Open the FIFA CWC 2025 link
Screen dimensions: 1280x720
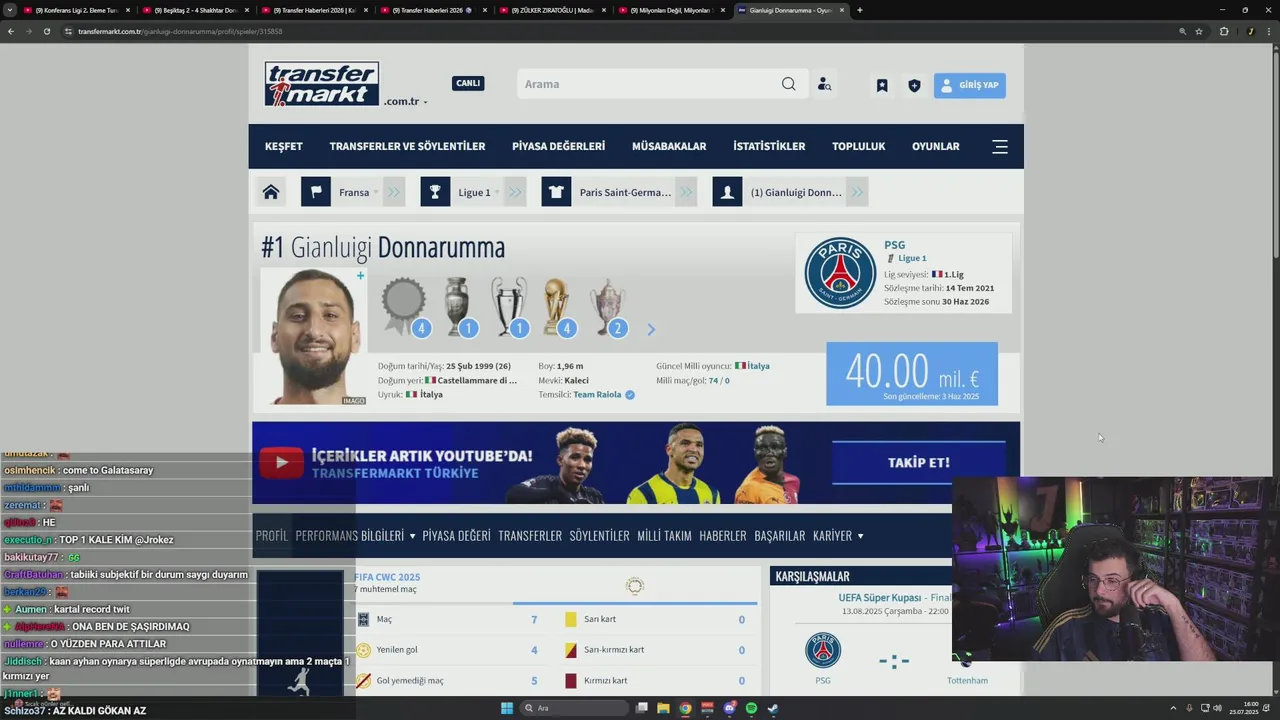[387, 577]
